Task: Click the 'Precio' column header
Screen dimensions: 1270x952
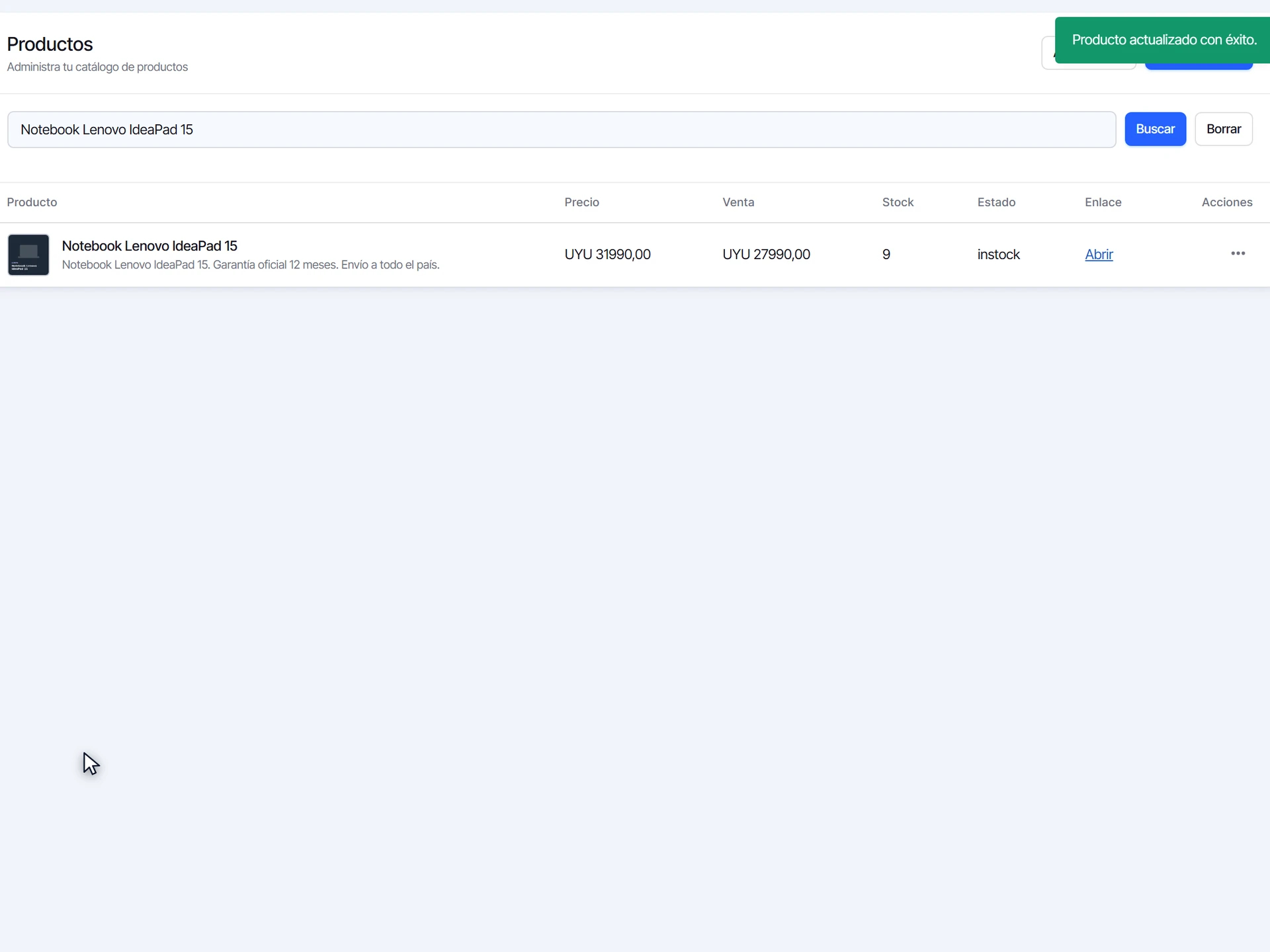Action: tap(581, 202)
